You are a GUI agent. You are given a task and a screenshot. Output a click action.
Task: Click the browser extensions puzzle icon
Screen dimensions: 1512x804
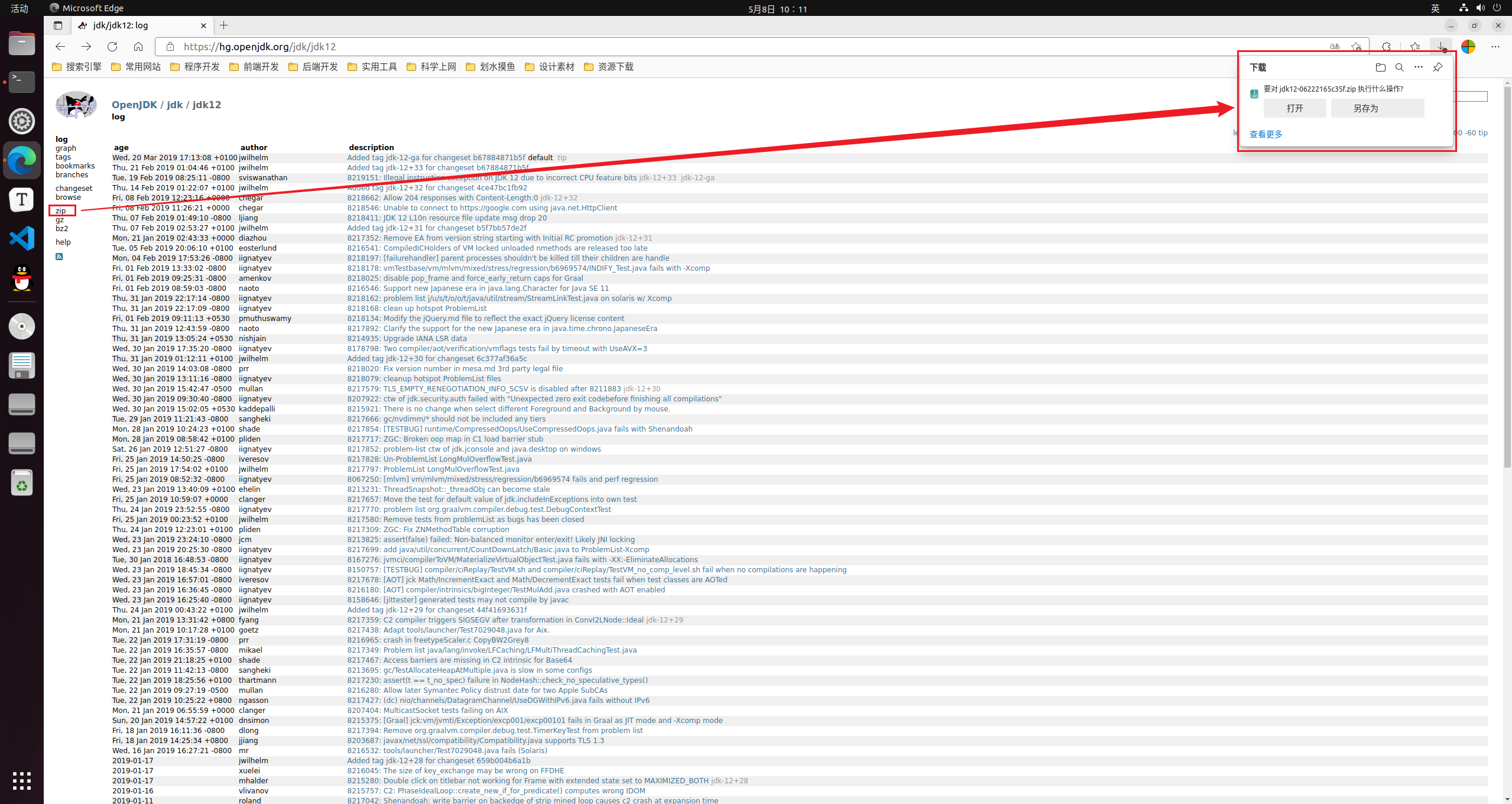pos(1386,47)
